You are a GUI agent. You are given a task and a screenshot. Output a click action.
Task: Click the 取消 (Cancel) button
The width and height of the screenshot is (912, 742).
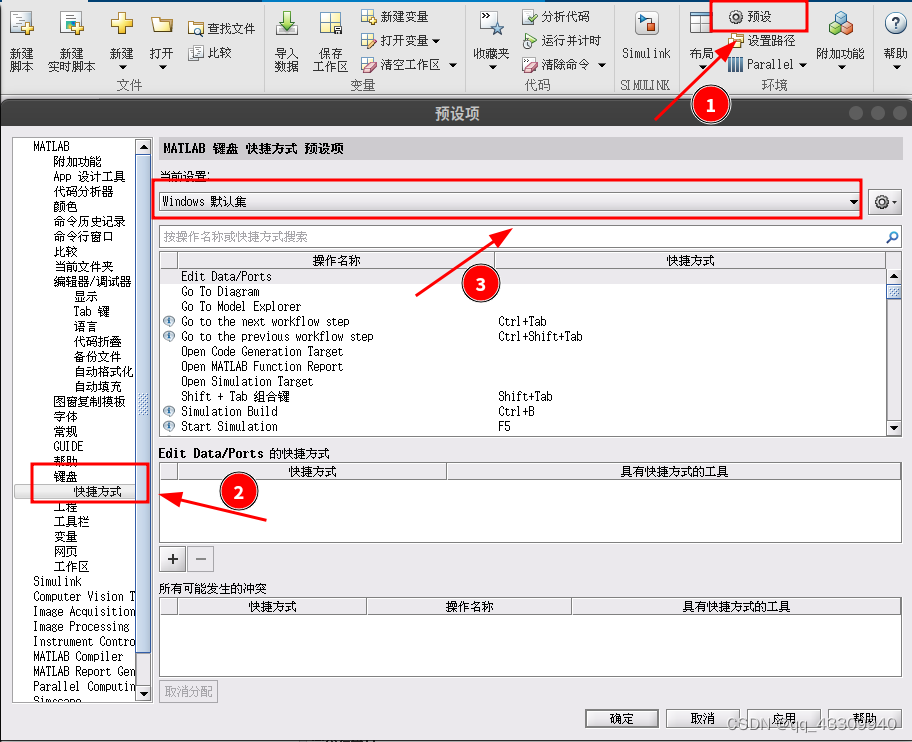pyautogui.click(x=702, y=719)
